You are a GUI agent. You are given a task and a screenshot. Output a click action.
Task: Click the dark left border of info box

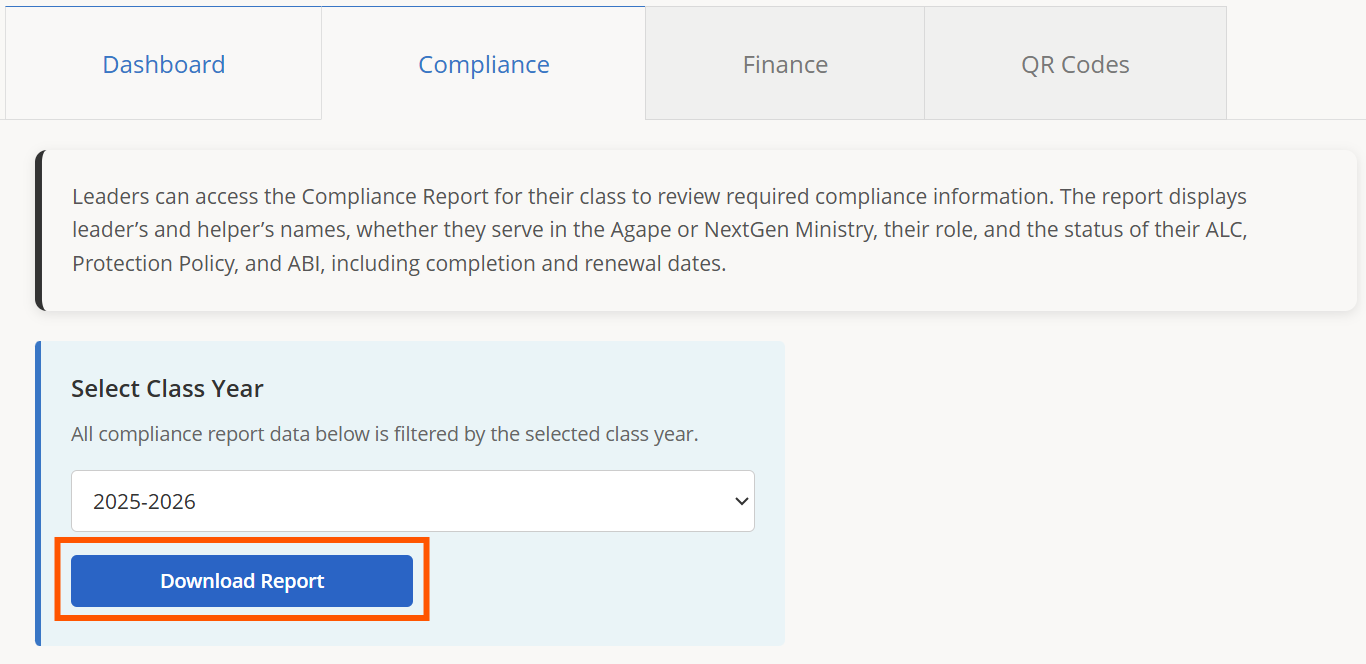39,231
